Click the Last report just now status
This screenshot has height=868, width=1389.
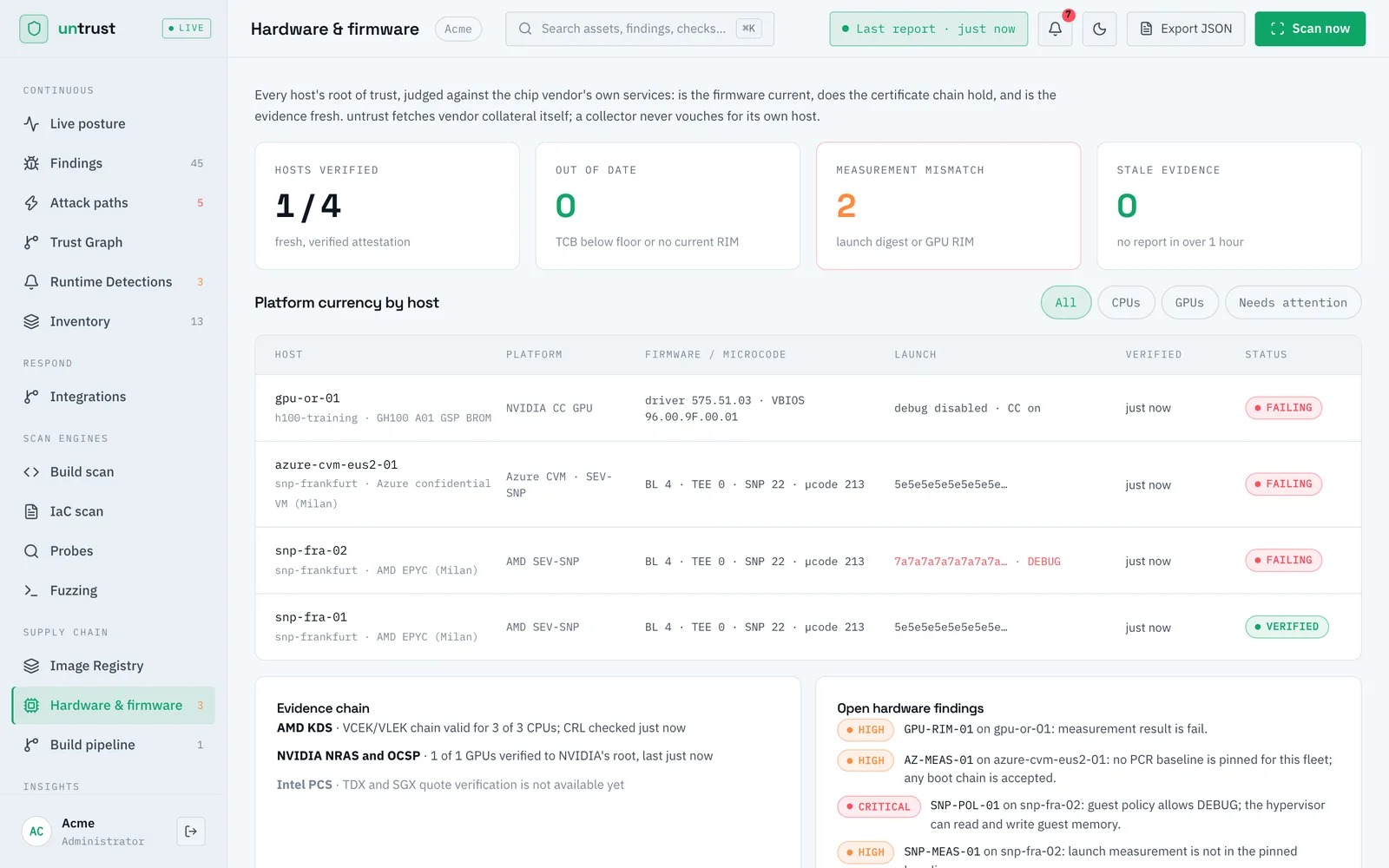[x=928, y=29]
